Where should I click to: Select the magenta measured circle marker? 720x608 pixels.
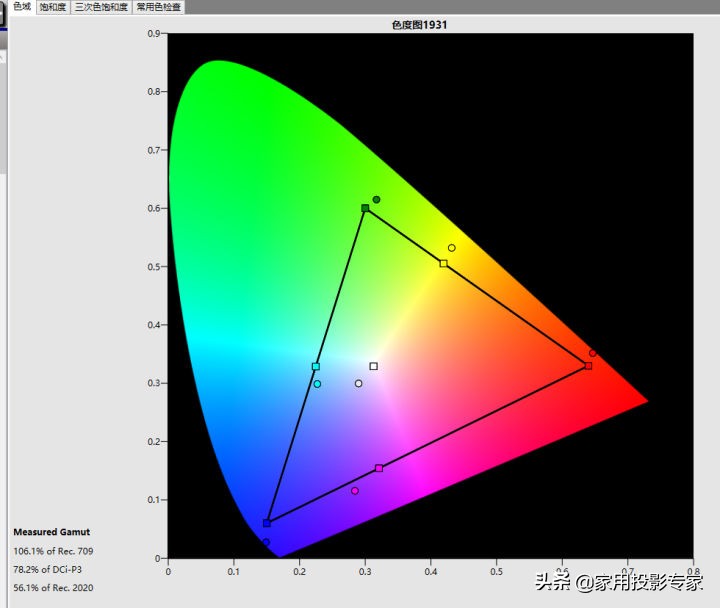coord(355,491)
